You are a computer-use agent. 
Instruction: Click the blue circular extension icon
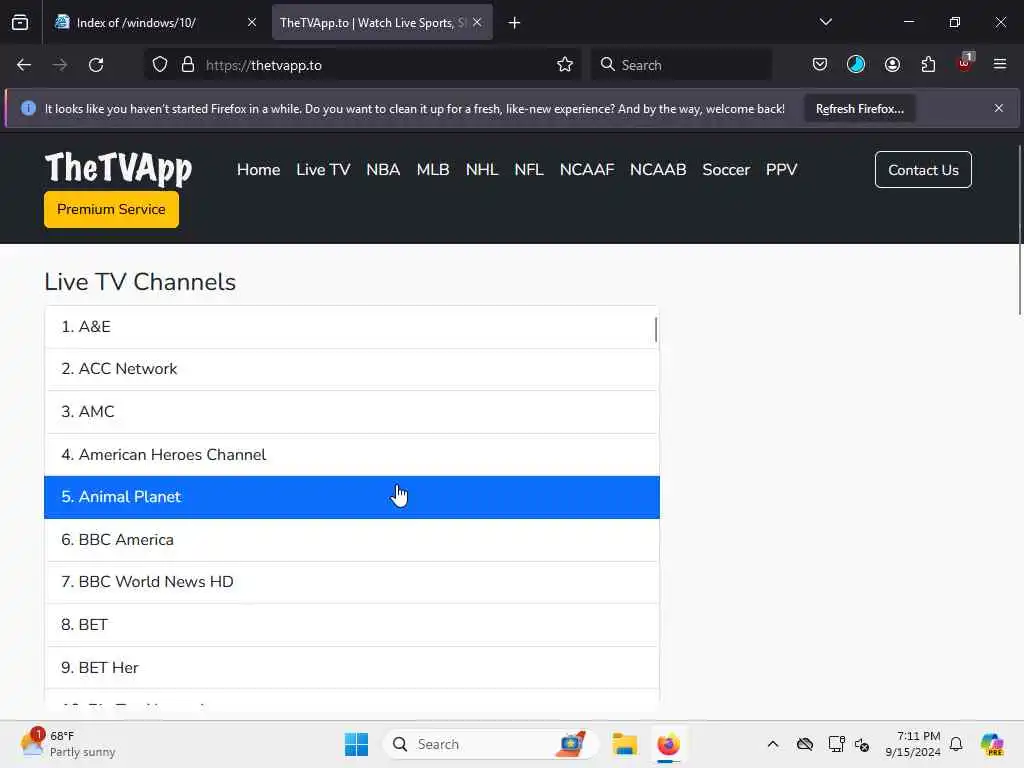tap(856, 65)
